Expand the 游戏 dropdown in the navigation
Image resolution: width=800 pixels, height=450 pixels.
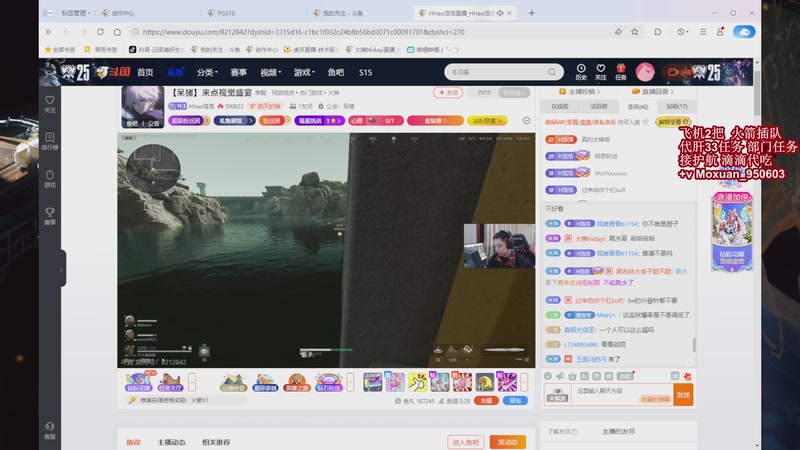tap(304, 72)
